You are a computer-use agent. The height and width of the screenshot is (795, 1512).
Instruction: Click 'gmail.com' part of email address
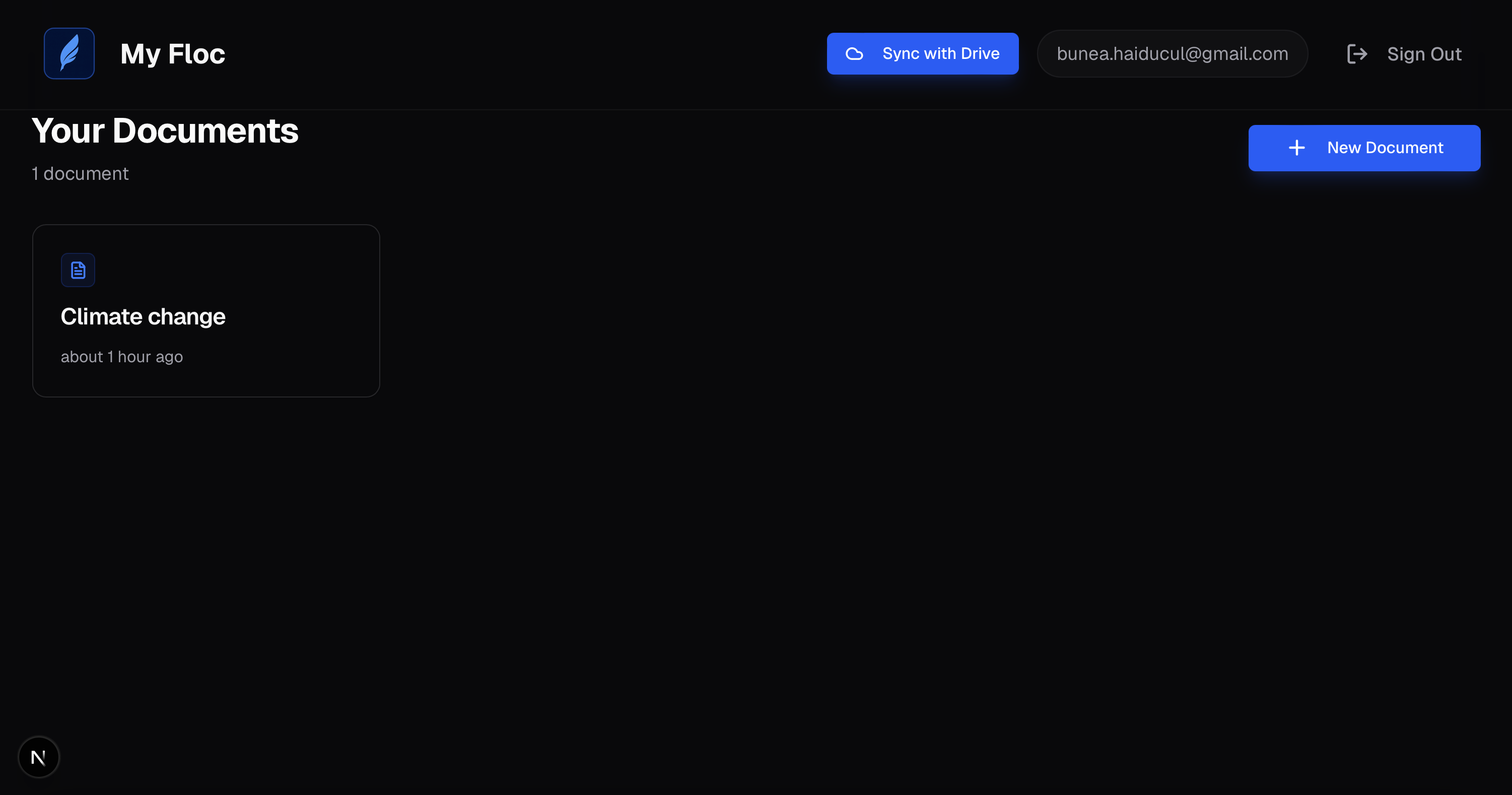pos(1245,54)
